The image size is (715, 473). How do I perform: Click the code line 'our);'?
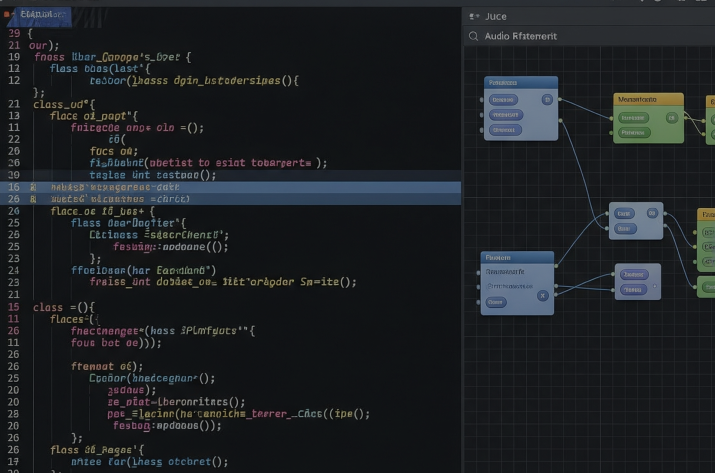tap(44, 46)
